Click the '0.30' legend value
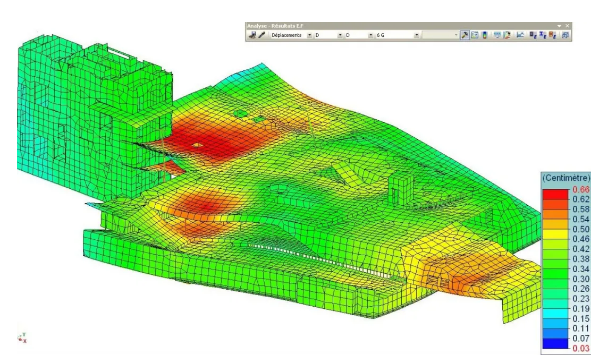This screenshot has height=362, width=616. pos(581,279)
